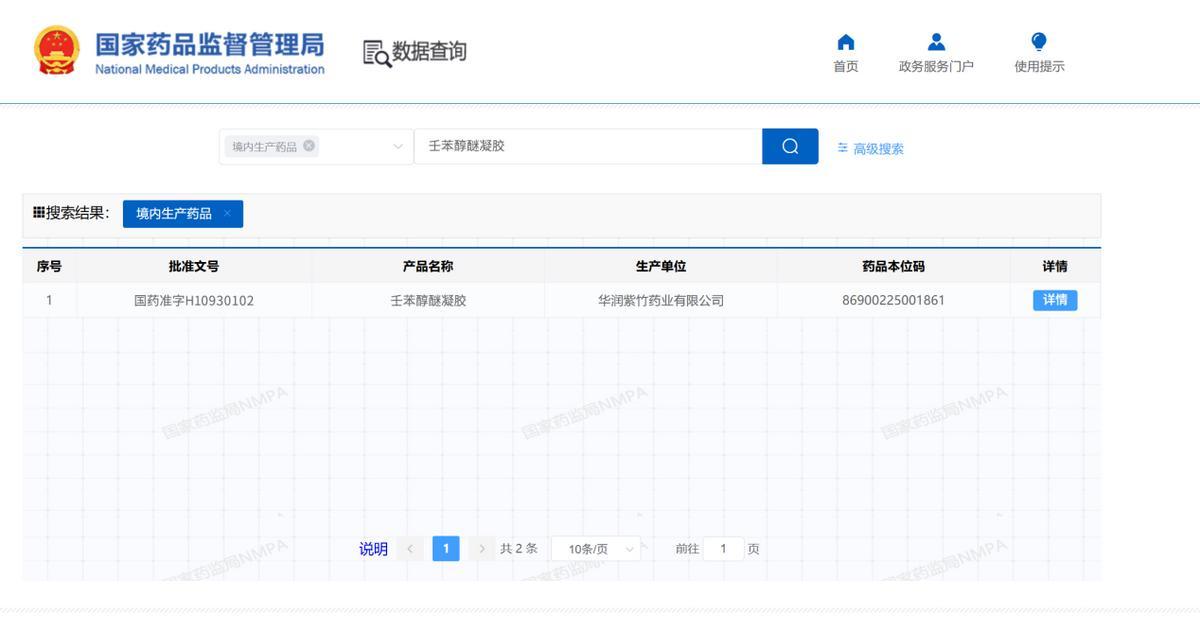Click the National Medical Products Administration emblem logo
Image resolution: width=1200 pixels, height=629 pixels.
point(55,51)
